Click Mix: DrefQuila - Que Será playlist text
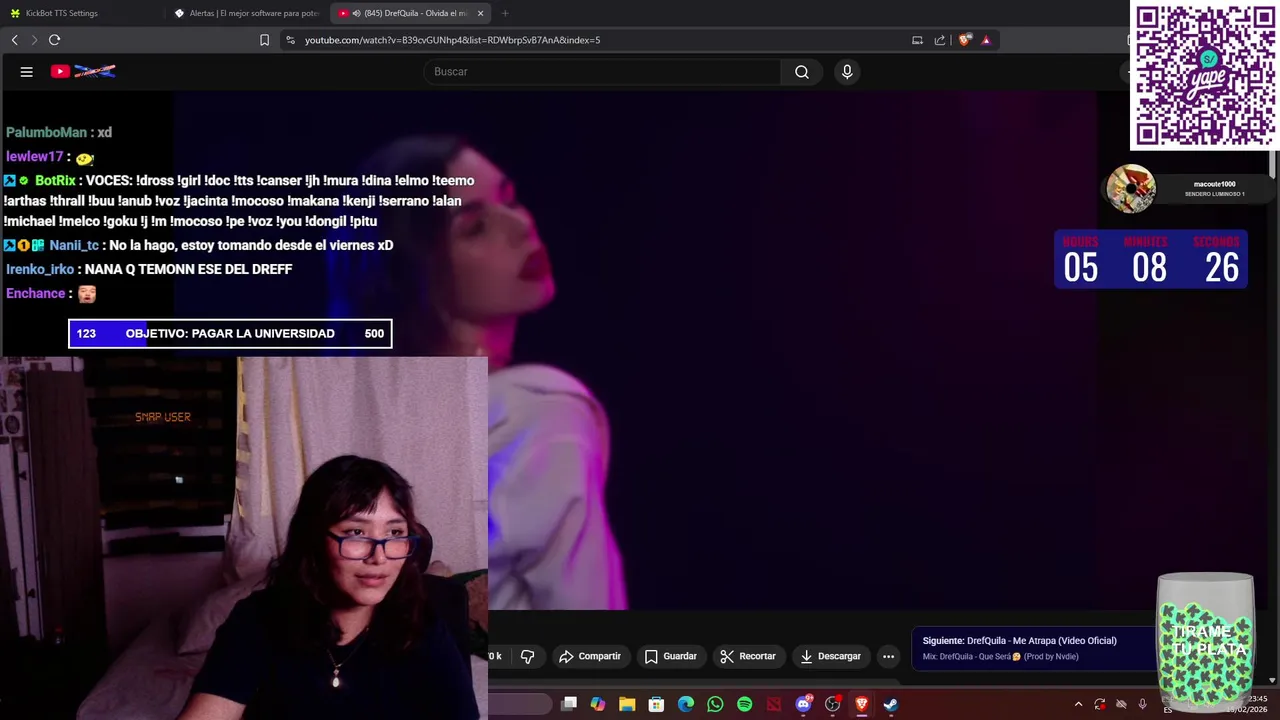 pyautogui.click(x=1000, y=657)
